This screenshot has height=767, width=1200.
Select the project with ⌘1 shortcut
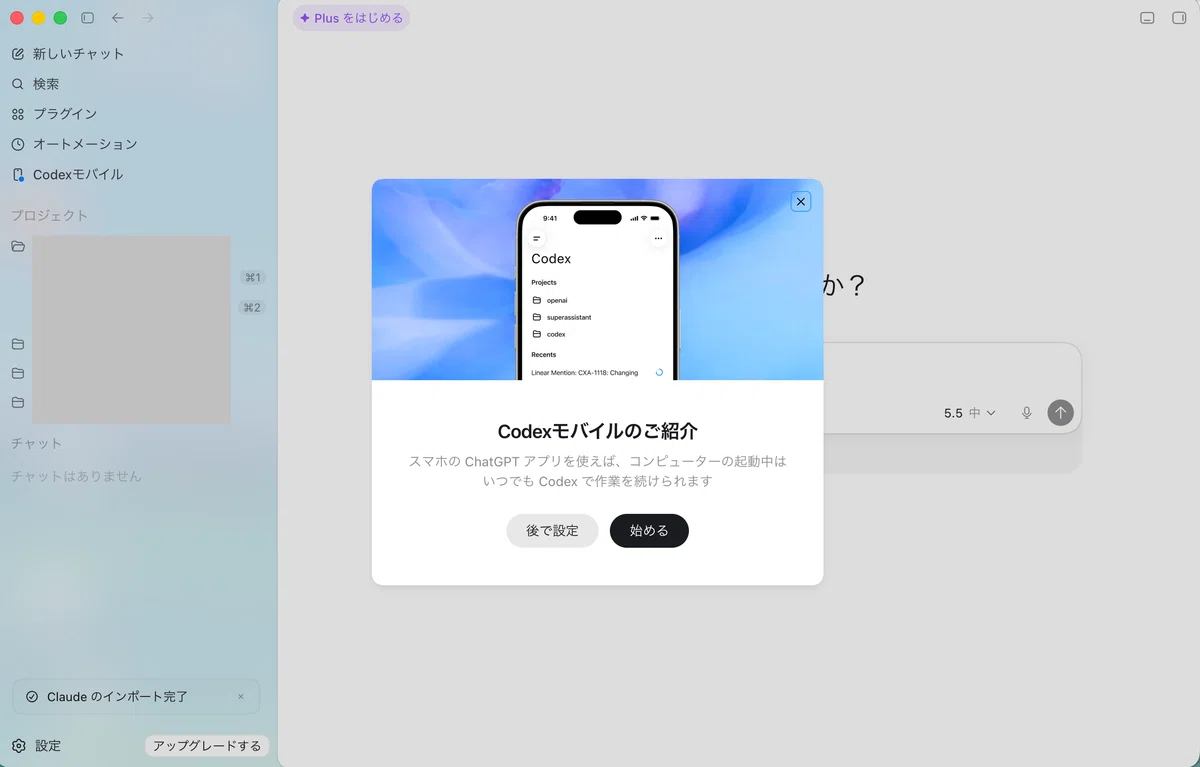(253, 277)
